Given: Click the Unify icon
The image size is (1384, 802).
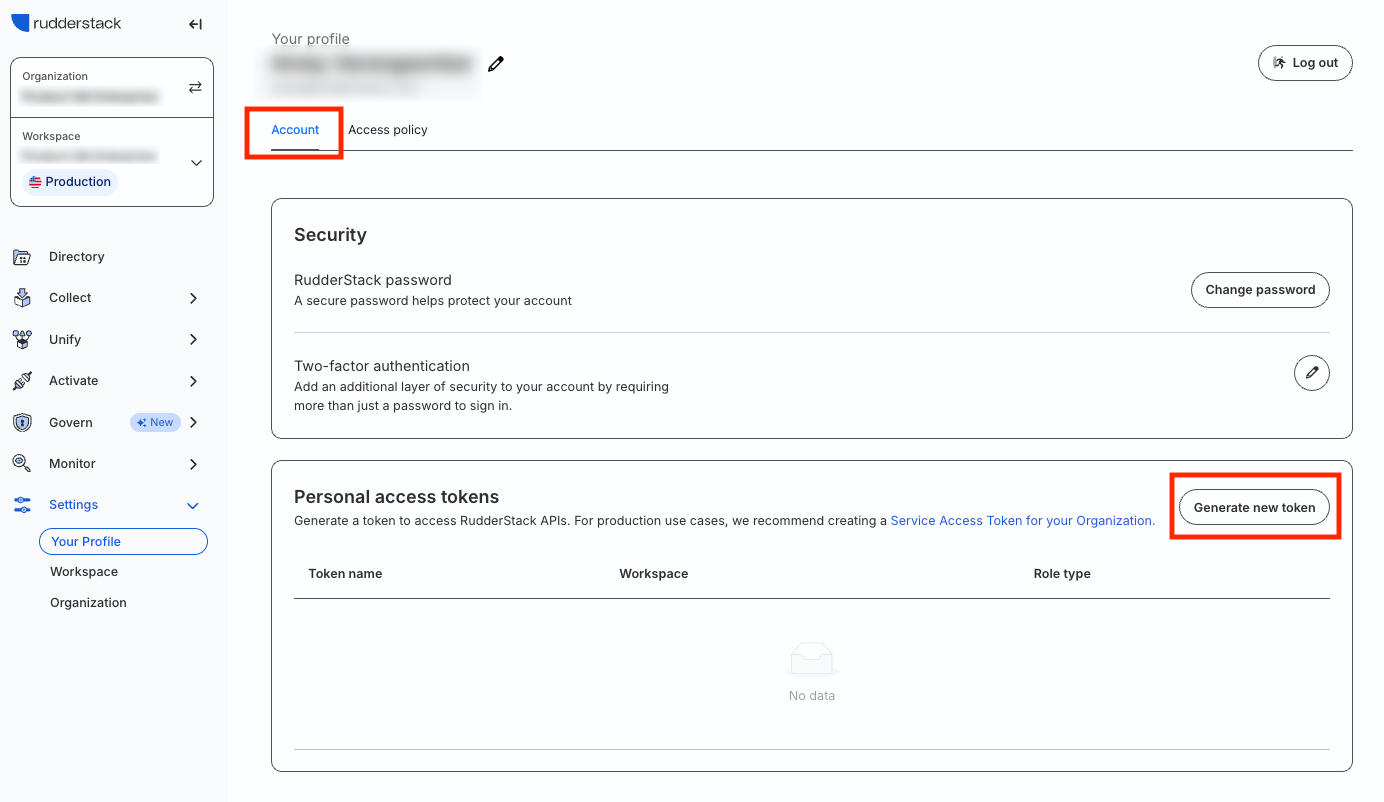Looking at the screenshot, I should tap(22, 340).
